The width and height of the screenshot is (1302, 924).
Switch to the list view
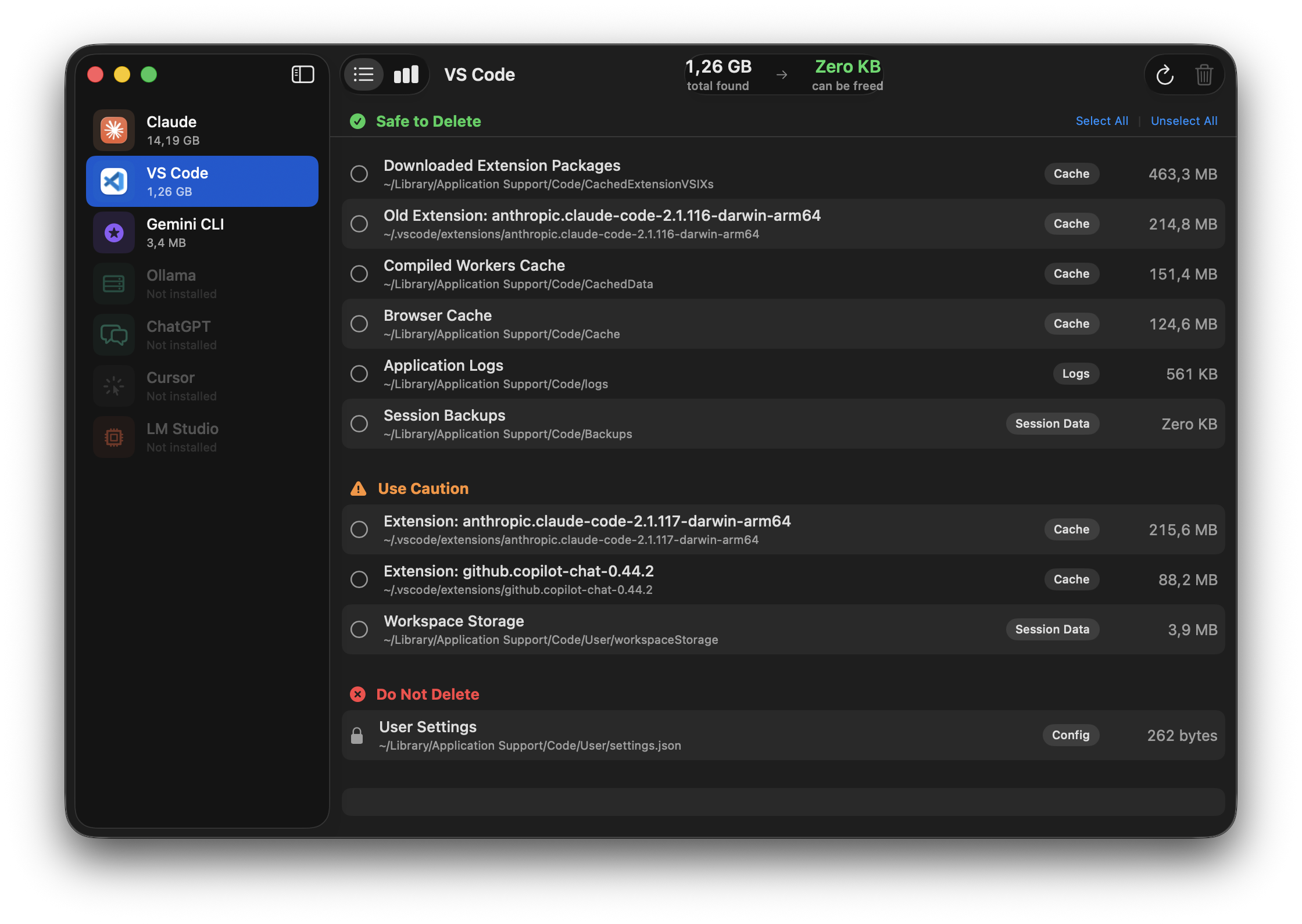pos(363,74)
